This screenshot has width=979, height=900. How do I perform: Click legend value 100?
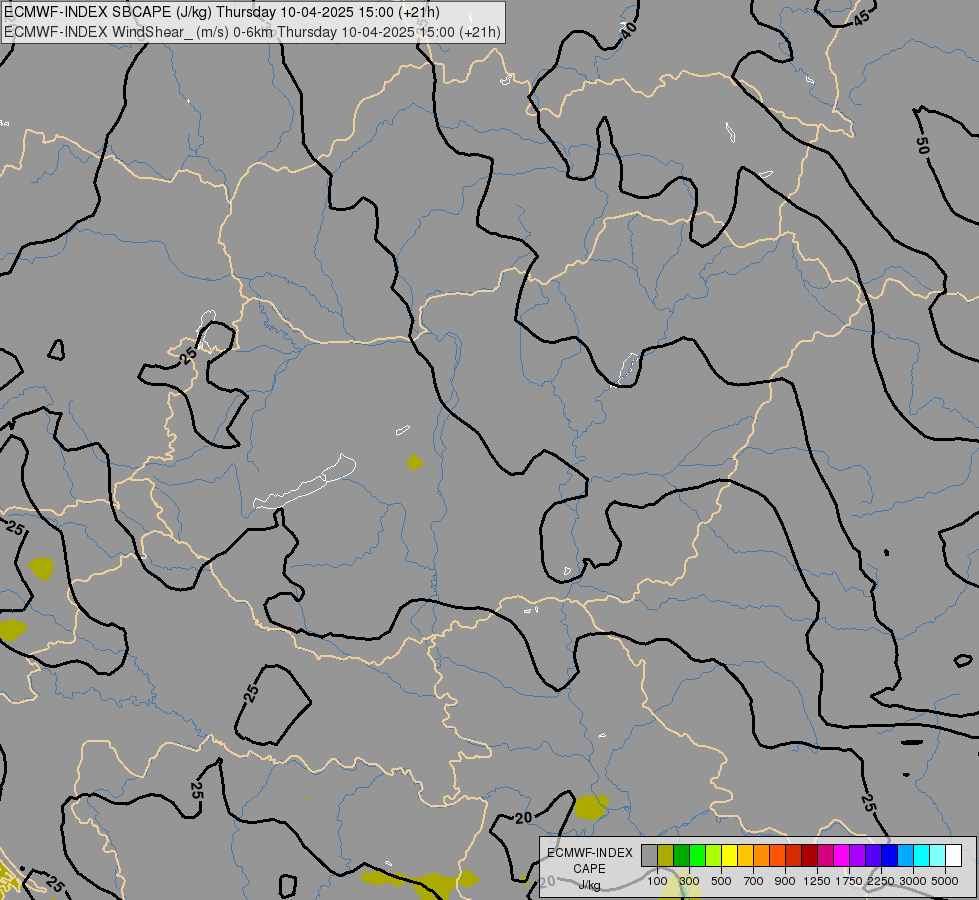coord(657,881)
